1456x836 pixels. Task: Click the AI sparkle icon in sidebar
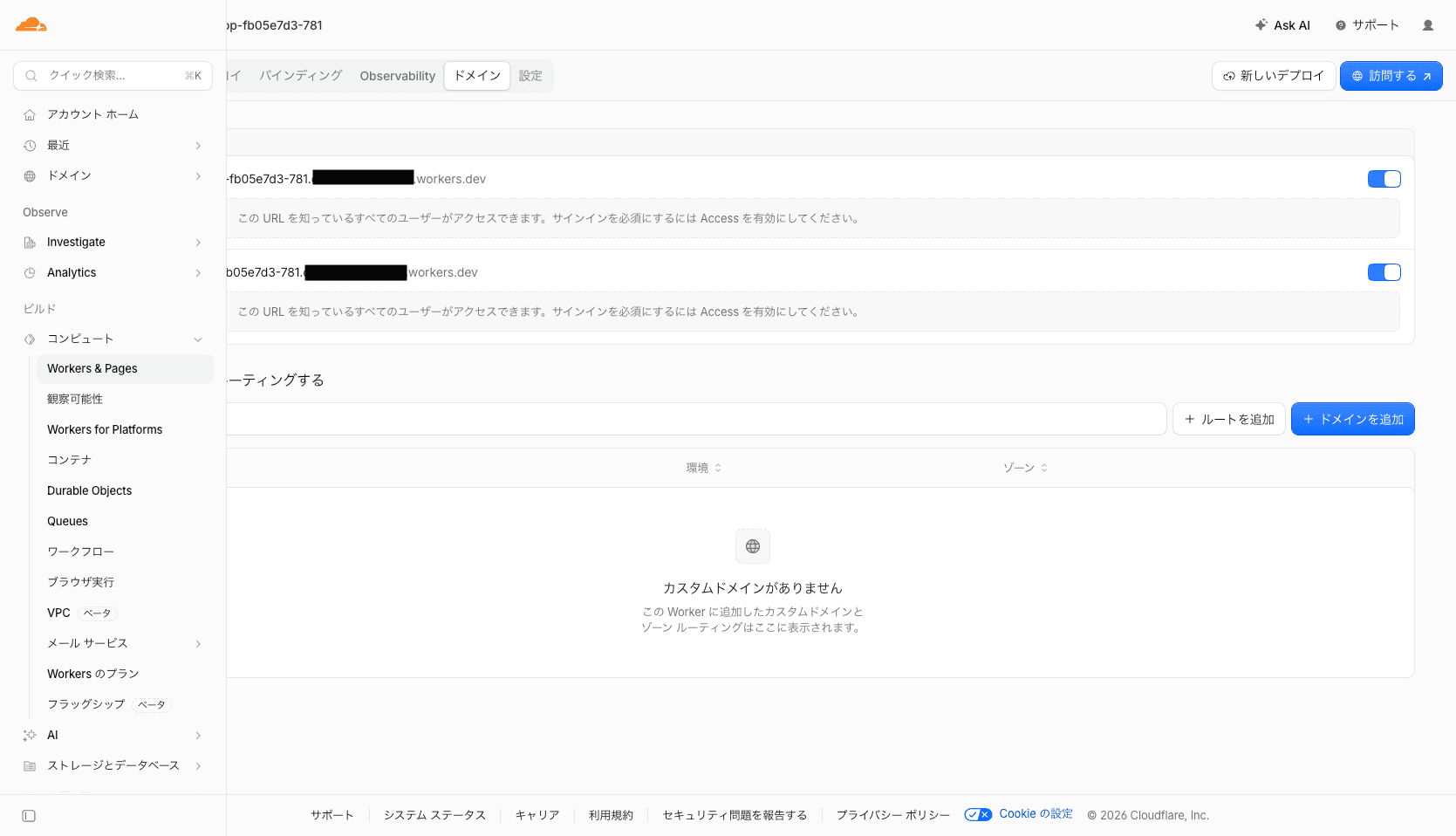coord(30,735)
